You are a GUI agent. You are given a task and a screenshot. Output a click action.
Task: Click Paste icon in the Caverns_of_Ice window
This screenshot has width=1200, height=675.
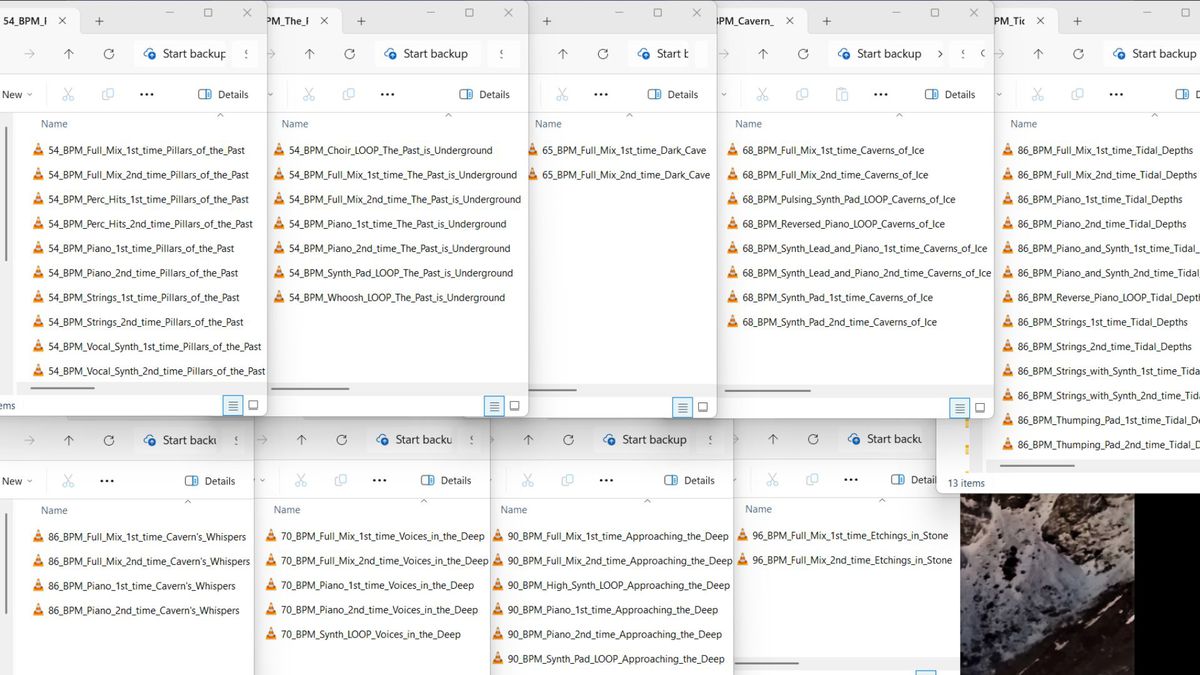coord(842,94)
